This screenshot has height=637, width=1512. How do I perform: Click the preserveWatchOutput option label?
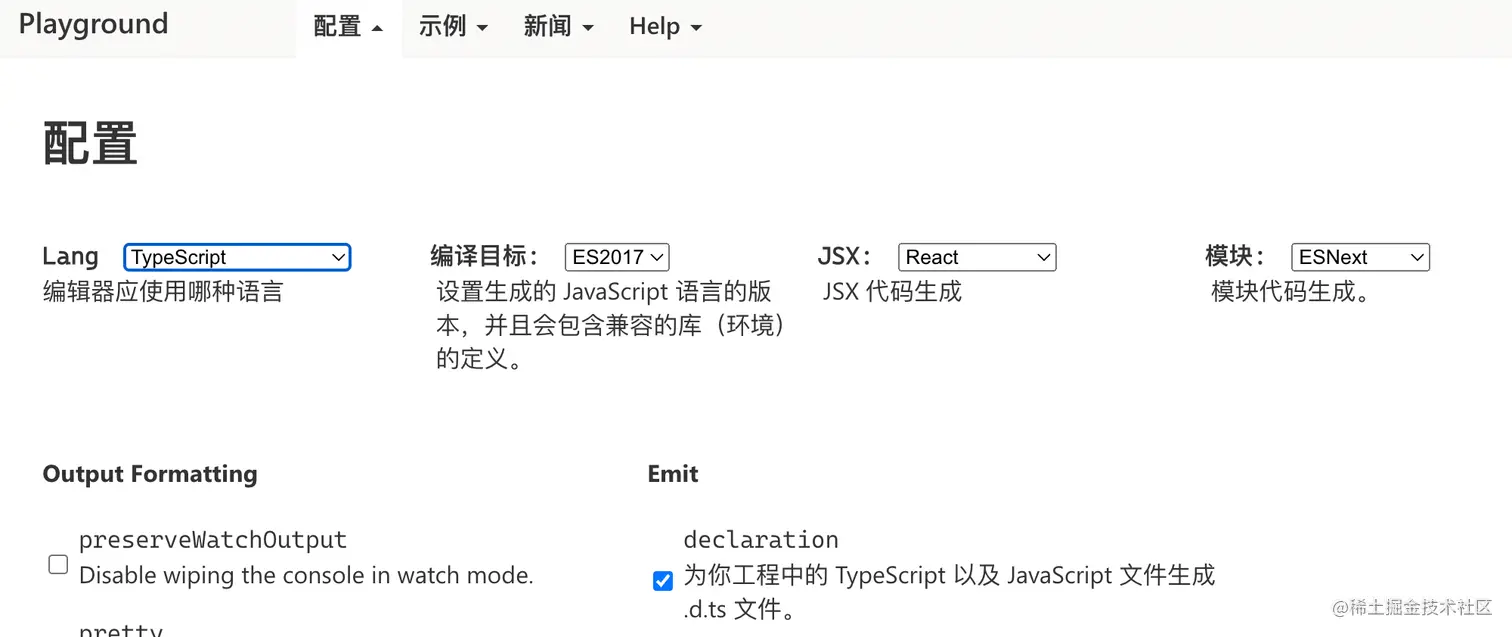[213, 540]
